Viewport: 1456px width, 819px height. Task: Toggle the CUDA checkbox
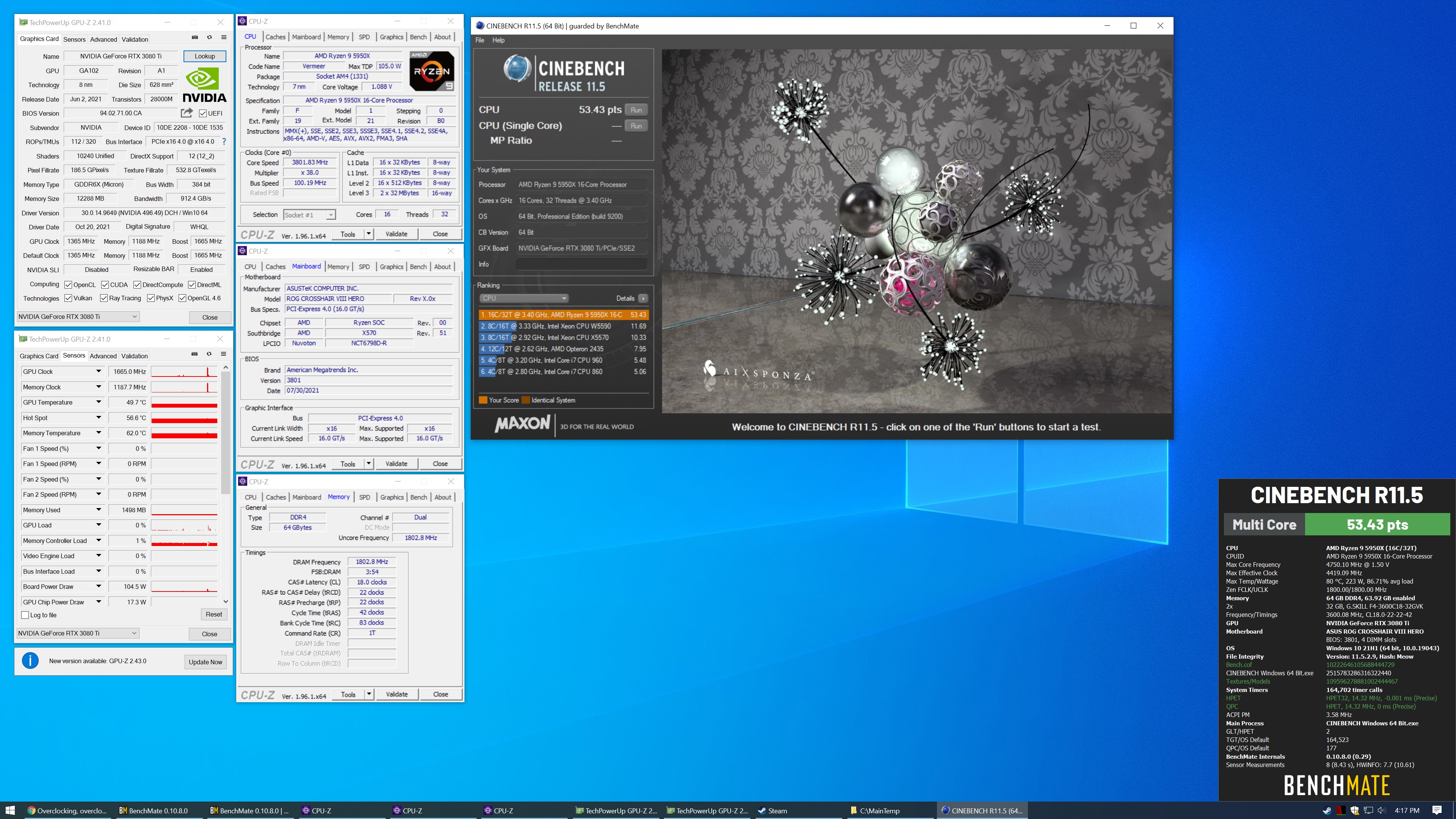(x=105, y=285)
